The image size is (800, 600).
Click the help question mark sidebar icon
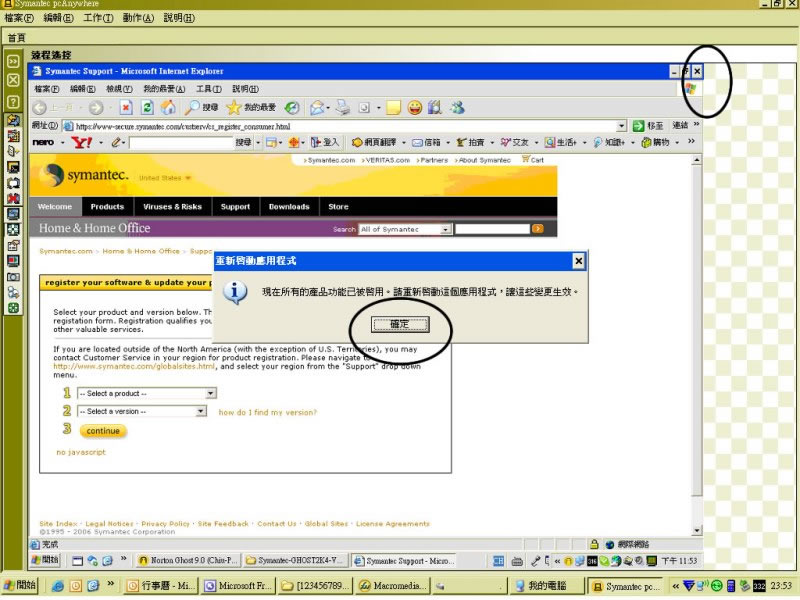coord(13,102)
